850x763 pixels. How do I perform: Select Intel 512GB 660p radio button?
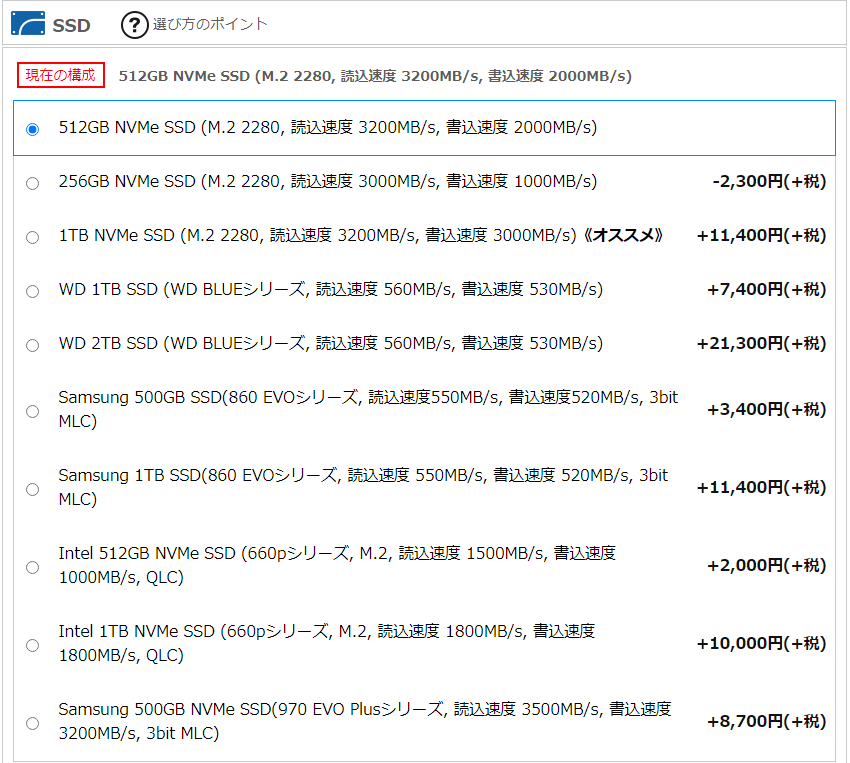pyautogui.click(x=33, y=567)
